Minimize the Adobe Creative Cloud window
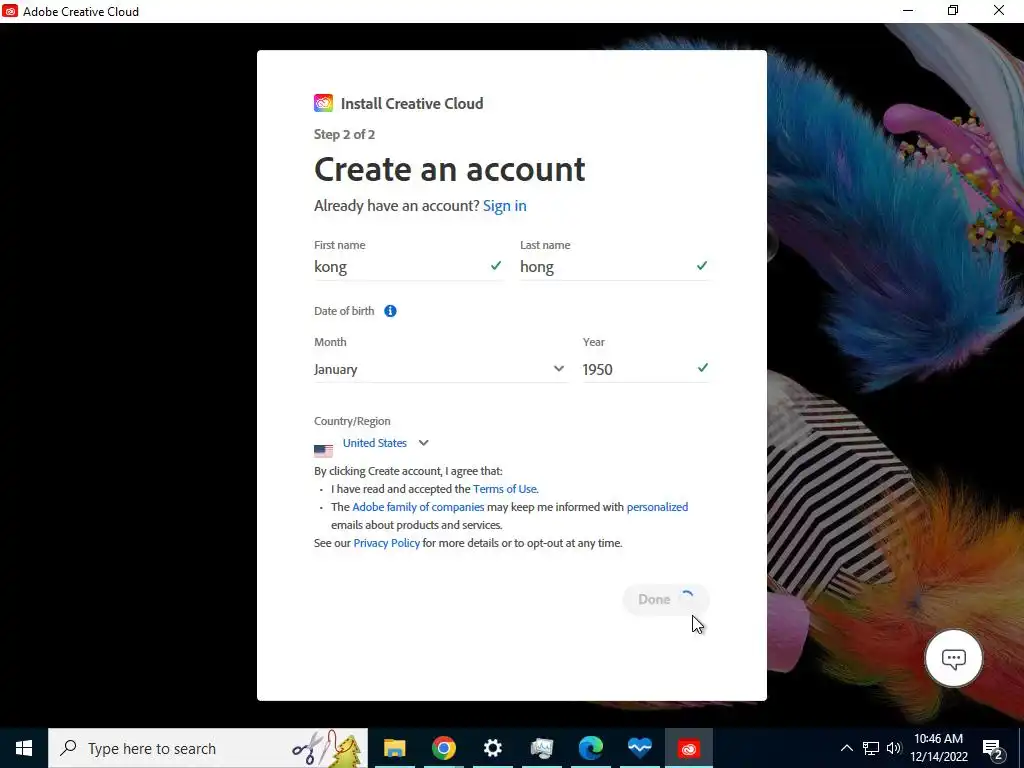The height and width of the screenshot is (768, 1024). [x=908, y=11]
